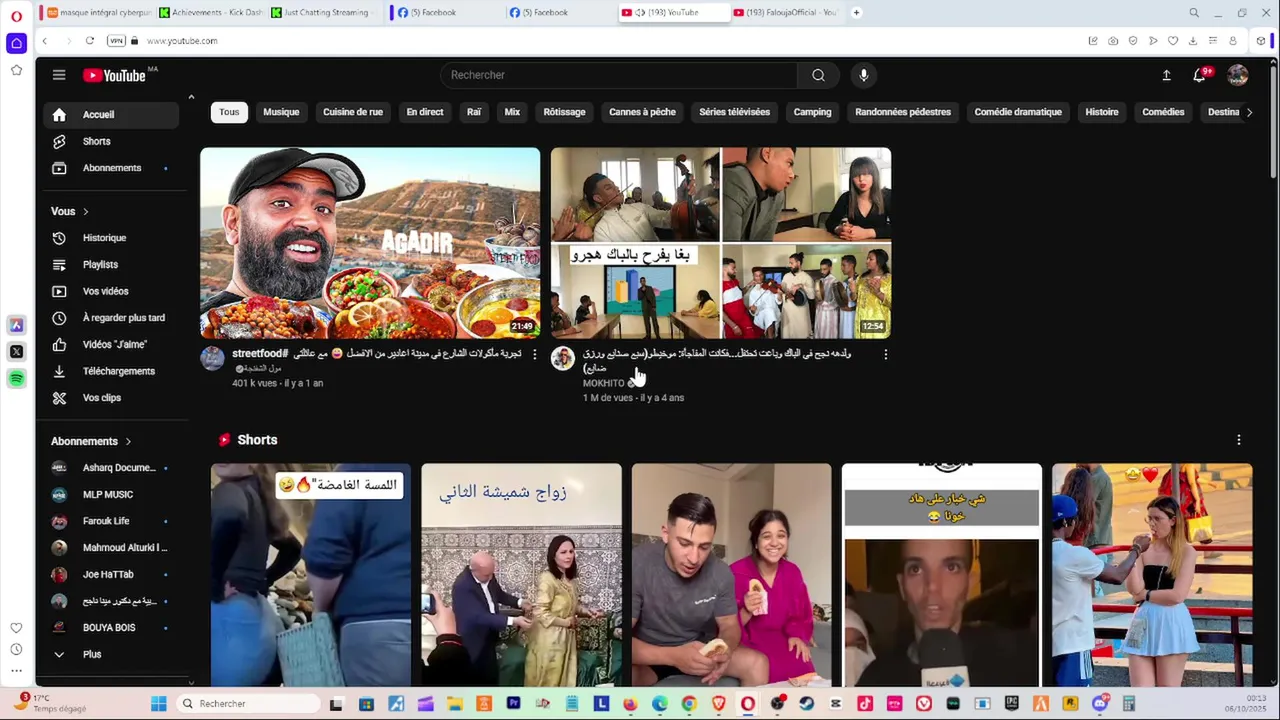Open Abonnements in the sidebar
The width and height of the screenshot is (1280, 720).
pos(112,168)
